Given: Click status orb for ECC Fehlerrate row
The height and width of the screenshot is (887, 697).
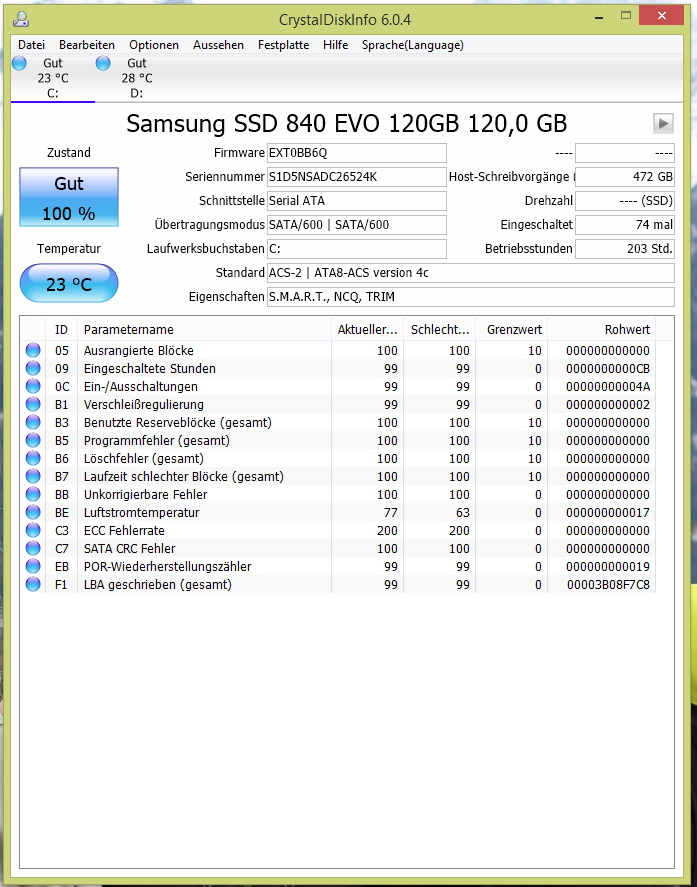Looking at the screenshot, I should click(33, 530).
